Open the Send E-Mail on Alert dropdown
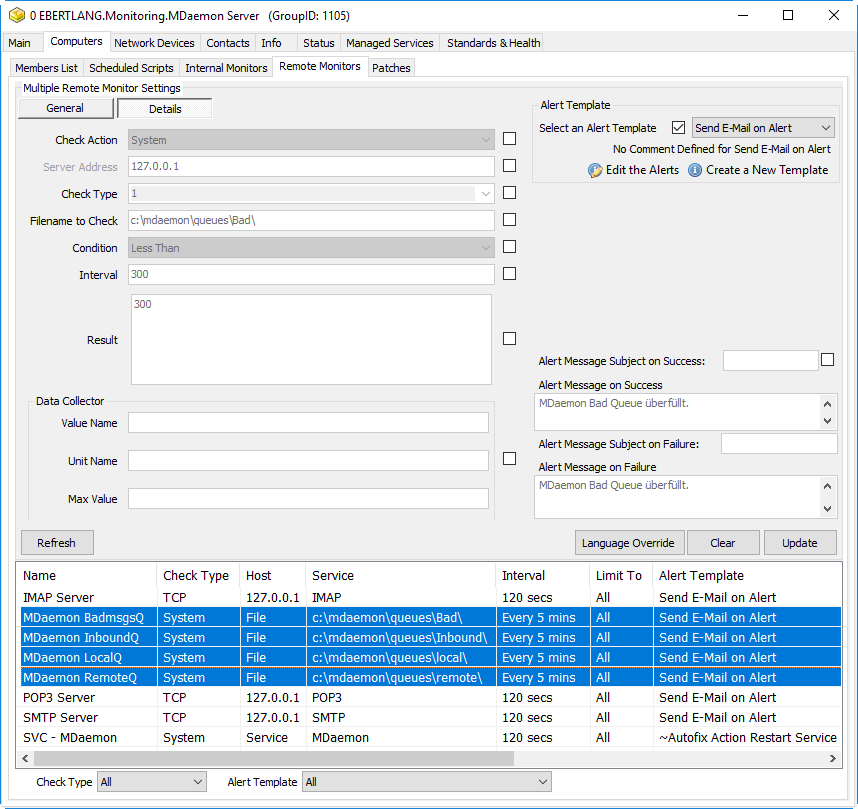 (763, 128)
